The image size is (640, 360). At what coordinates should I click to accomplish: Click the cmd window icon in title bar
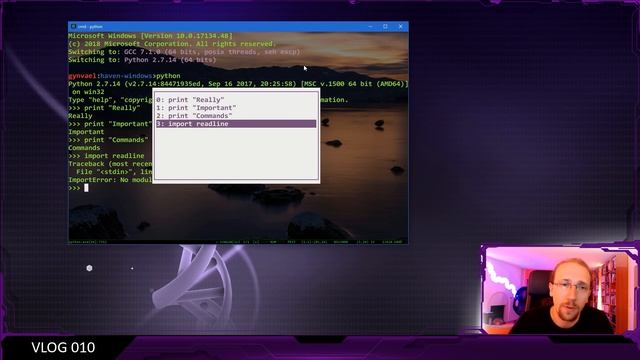[73, 26]
